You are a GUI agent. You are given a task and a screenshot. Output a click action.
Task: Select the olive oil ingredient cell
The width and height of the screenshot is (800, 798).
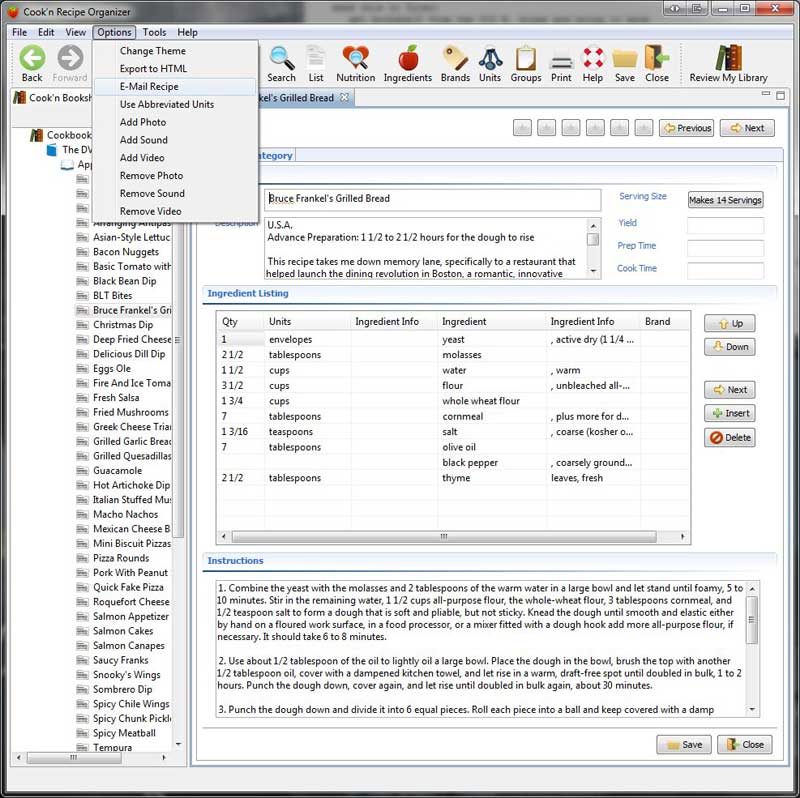coord(492,447)
